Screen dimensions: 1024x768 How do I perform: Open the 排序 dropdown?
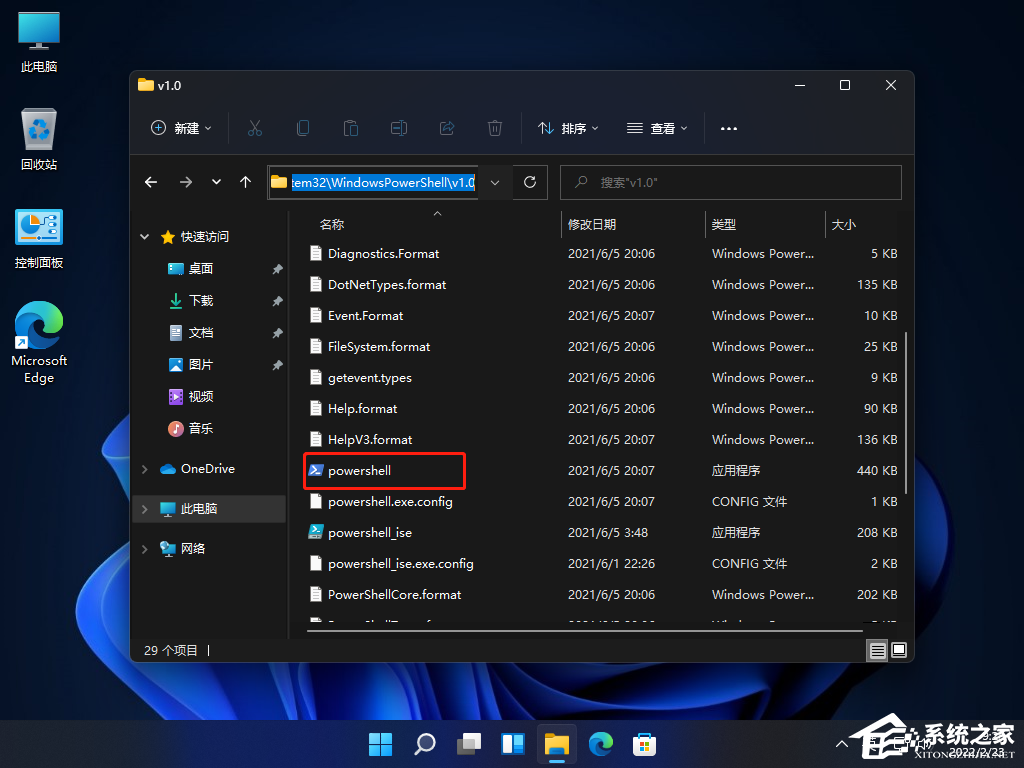(x=567, y=128)
